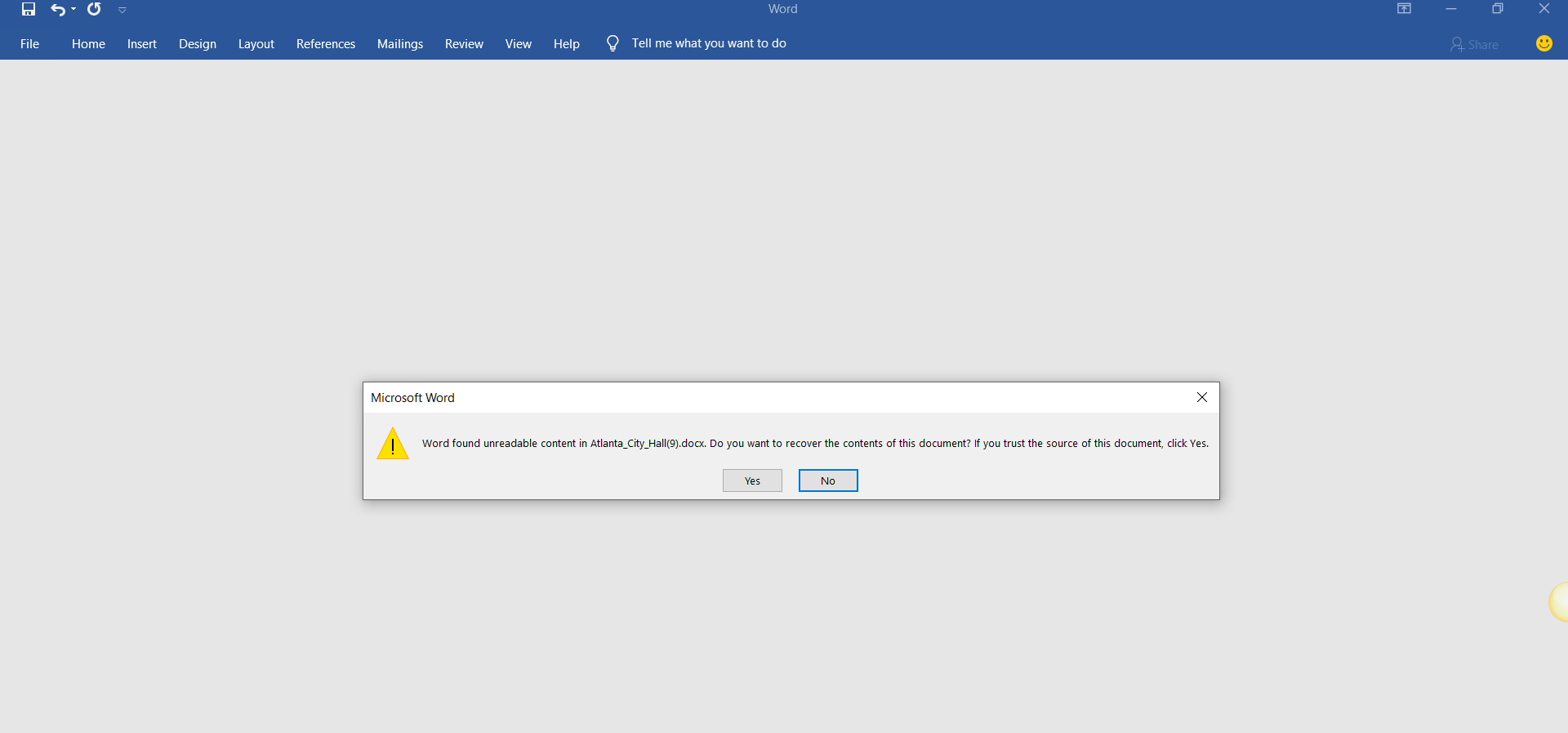1568x733 pixels.
Task: Open Customize Quick Access Toolbar dropdown
Action: pyautogui.click(x=122, y=10)
